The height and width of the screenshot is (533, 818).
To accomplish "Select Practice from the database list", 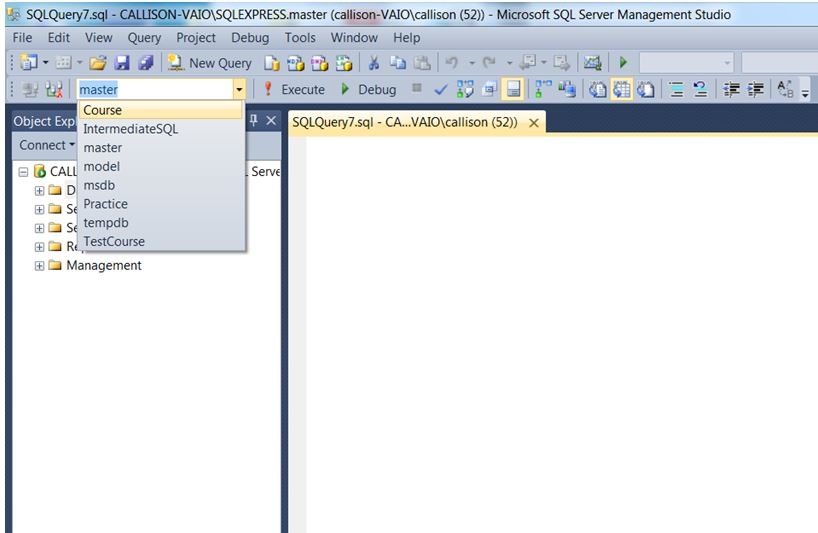I will (x=161, y=204).
